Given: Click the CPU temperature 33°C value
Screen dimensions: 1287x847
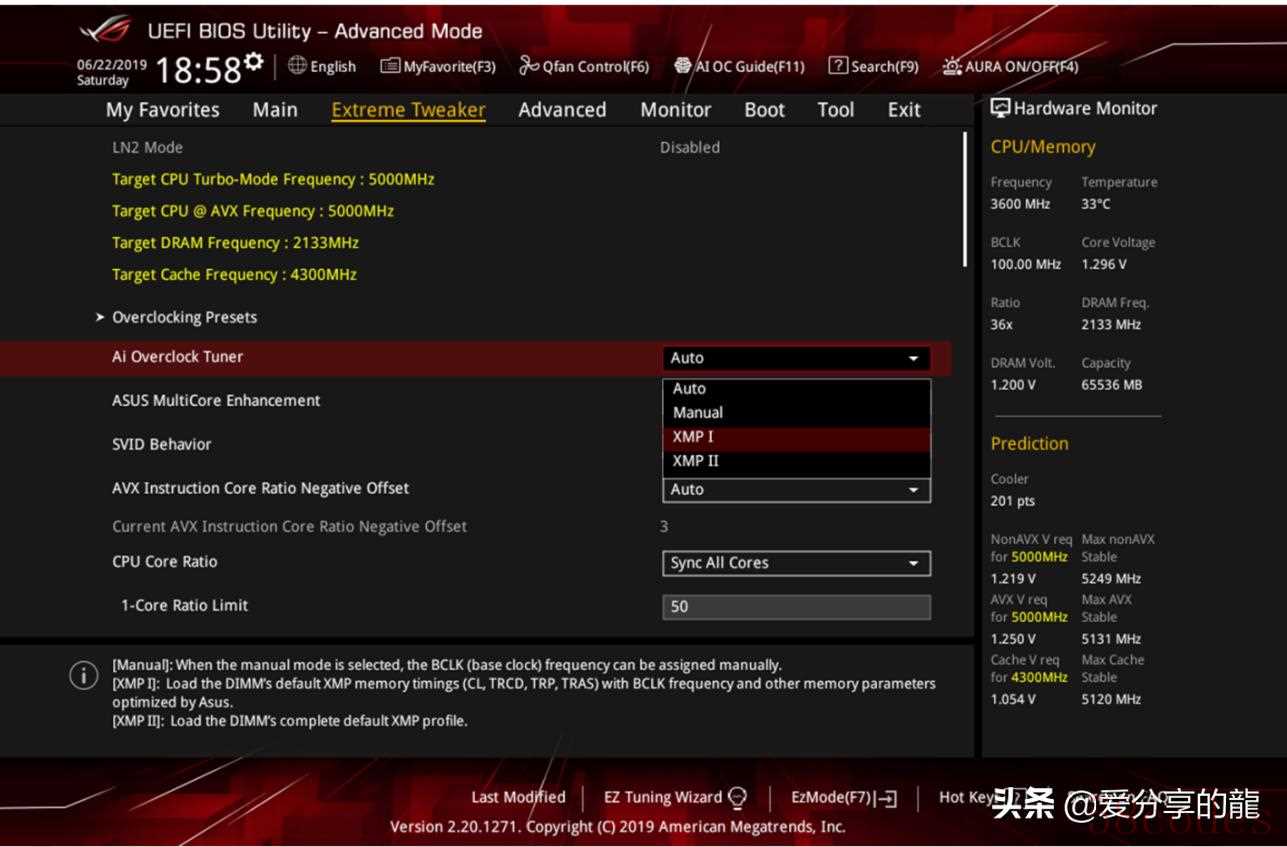Looking at the screenshot, I should (1096, 204).
